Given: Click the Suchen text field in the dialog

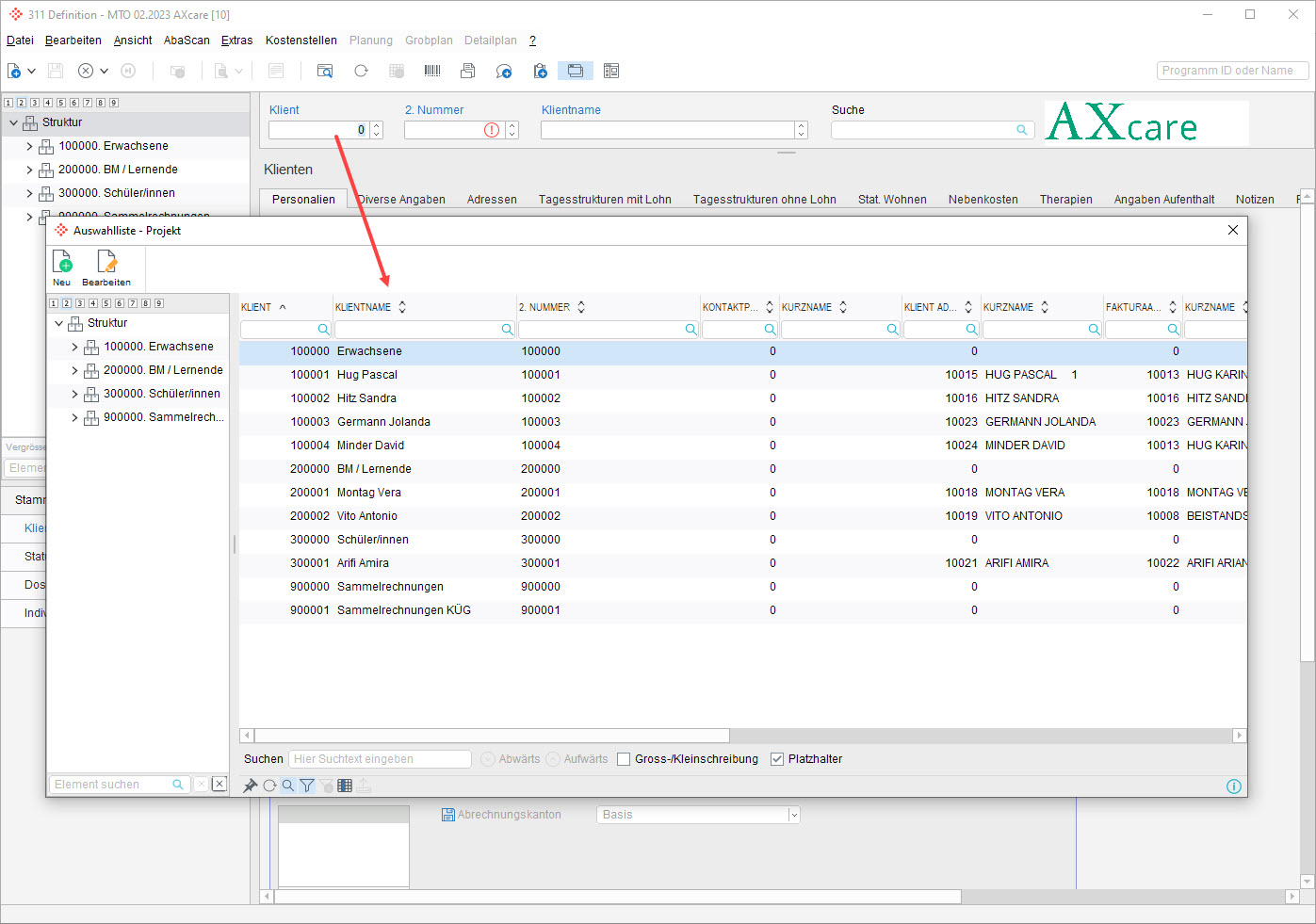Looking at the screenshot, I should (x=380, y=759).
